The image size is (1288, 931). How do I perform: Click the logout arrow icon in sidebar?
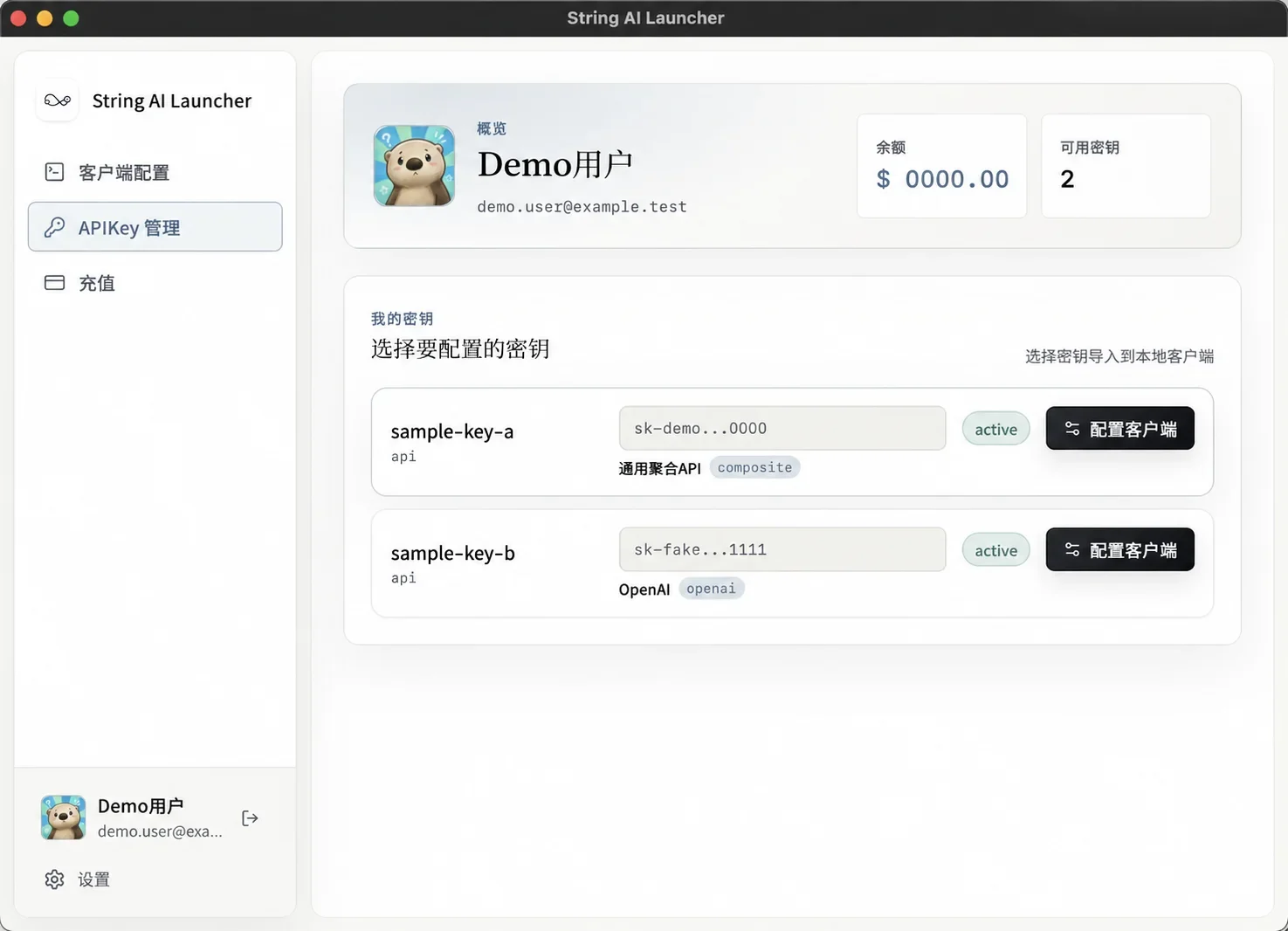250,818
